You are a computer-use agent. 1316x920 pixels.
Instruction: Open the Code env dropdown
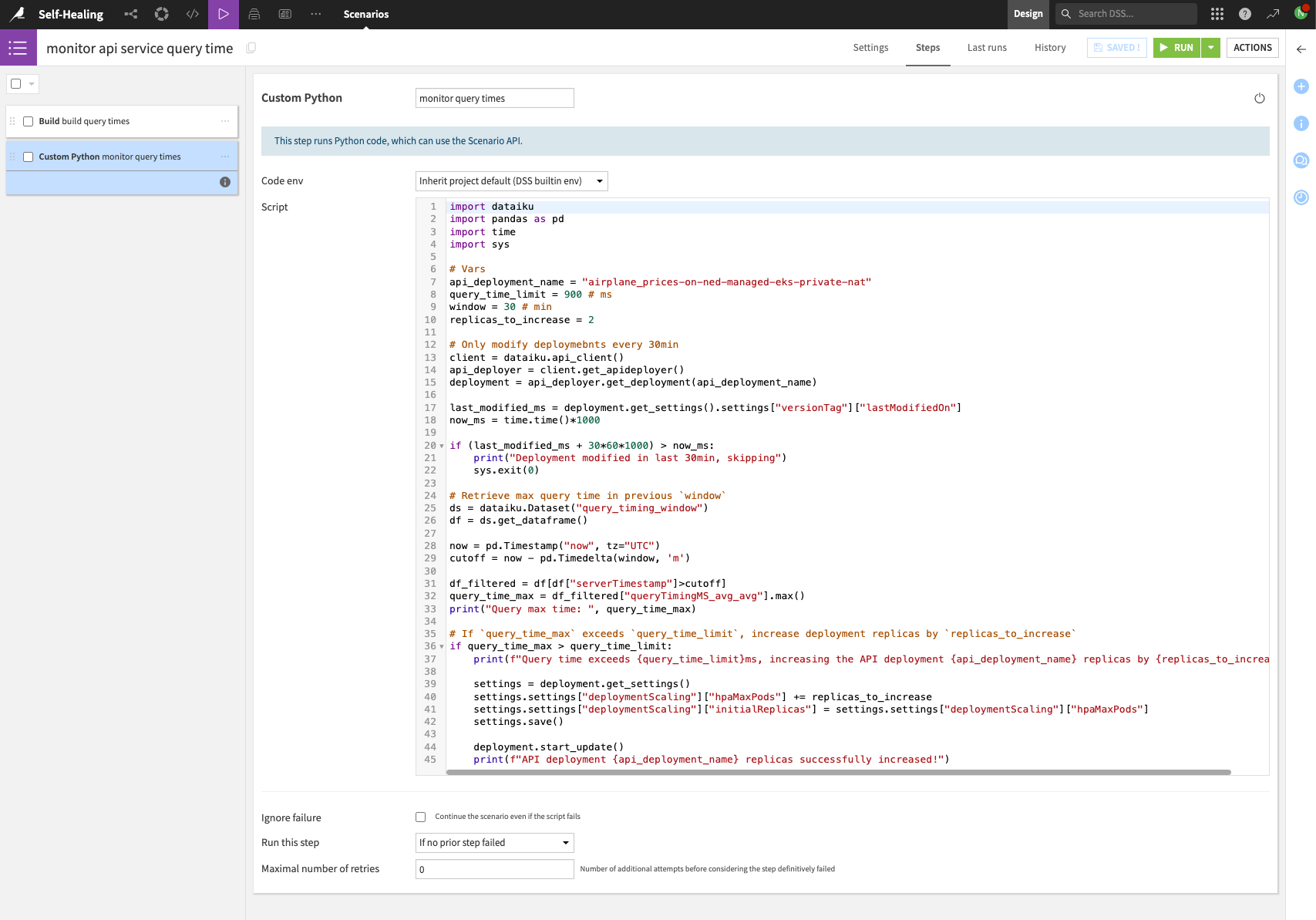(x=511, y=181)
